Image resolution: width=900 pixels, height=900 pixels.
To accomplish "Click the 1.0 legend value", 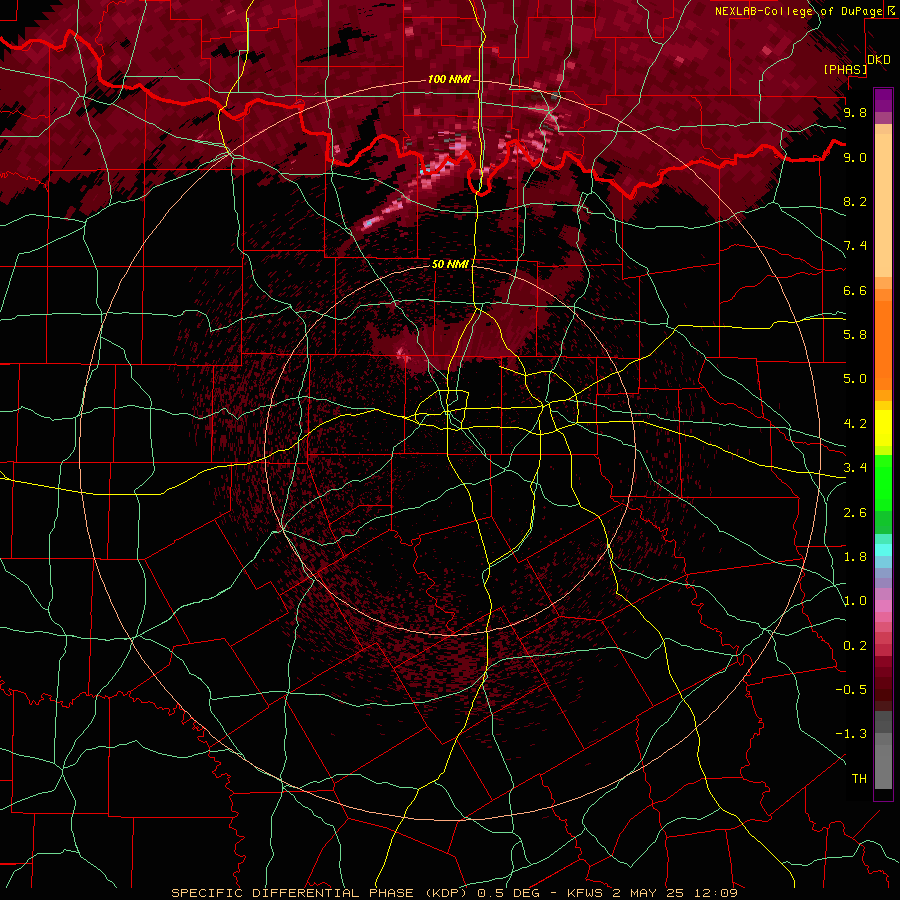I will pos(855,601).
